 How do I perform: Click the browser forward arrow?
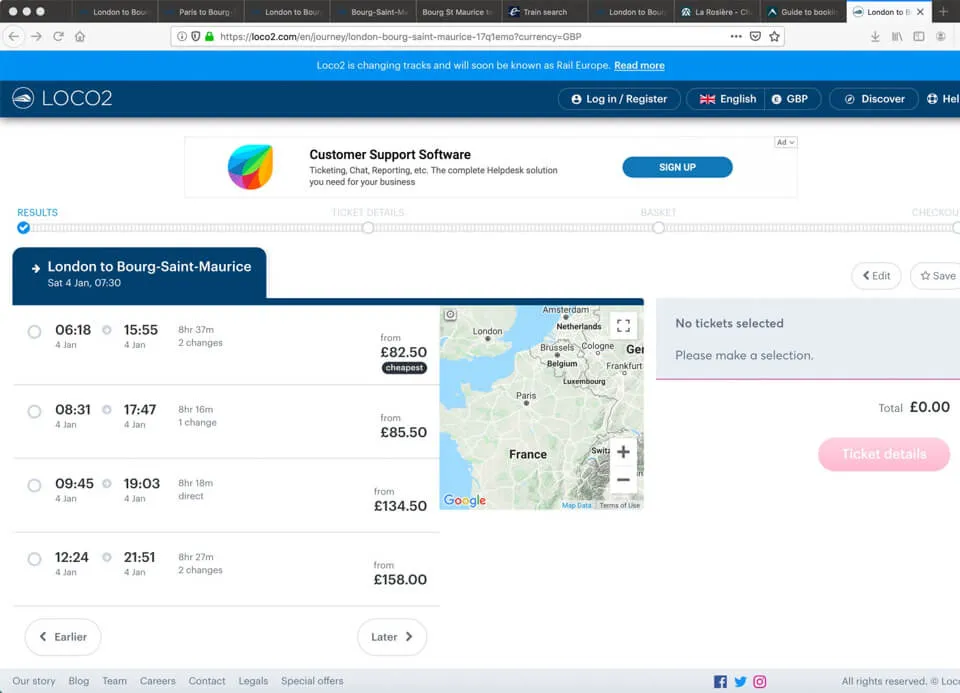36,37
